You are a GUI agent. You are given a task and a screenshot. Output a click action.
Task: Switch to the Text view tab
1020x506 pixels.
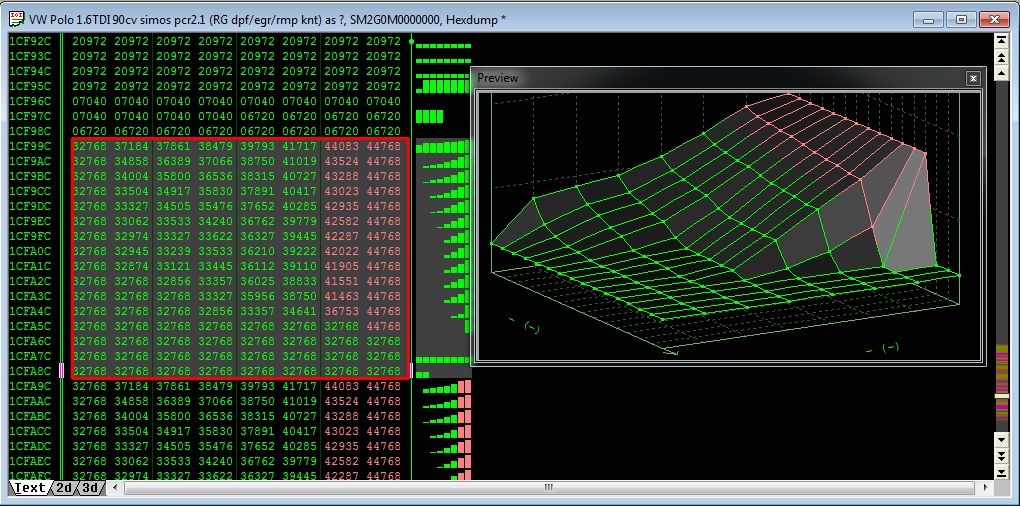30,488
